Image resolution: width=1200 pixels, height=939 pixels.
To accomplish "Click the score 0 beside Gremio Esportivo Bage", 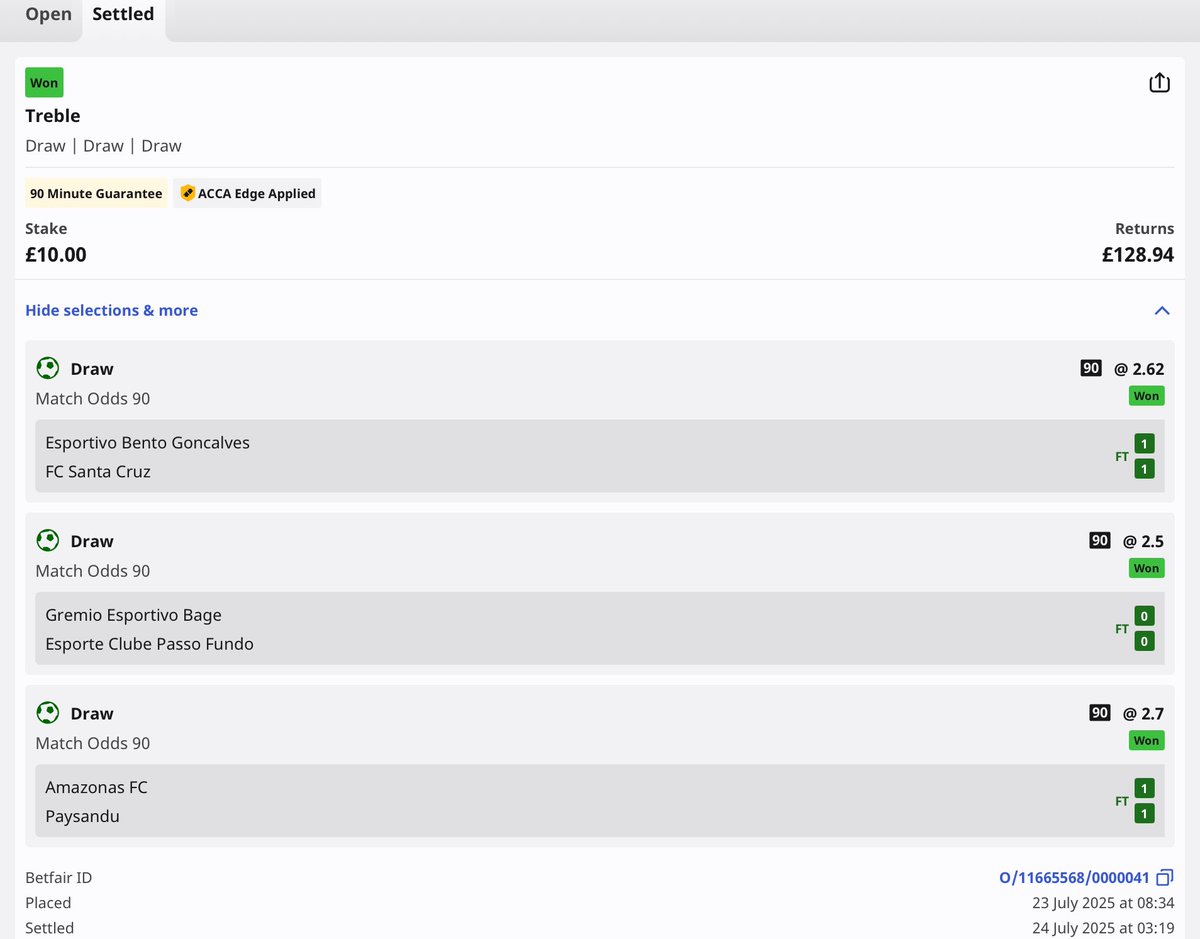I will coord(1145,616).
